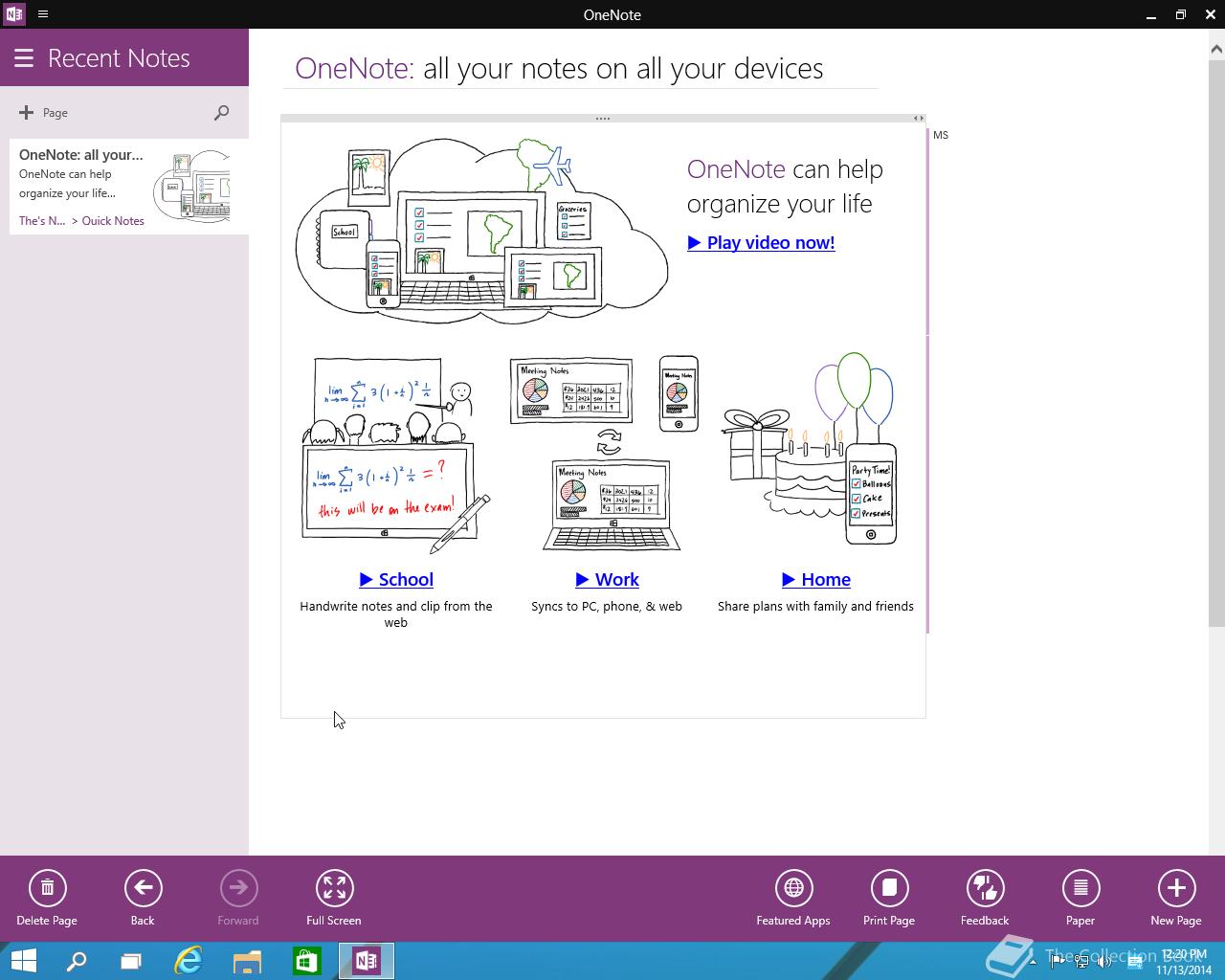Viewport: 1225px width, 980px height.
Task: Click 'Share plans with family and friends' text
Action: (x=815, y=606)
